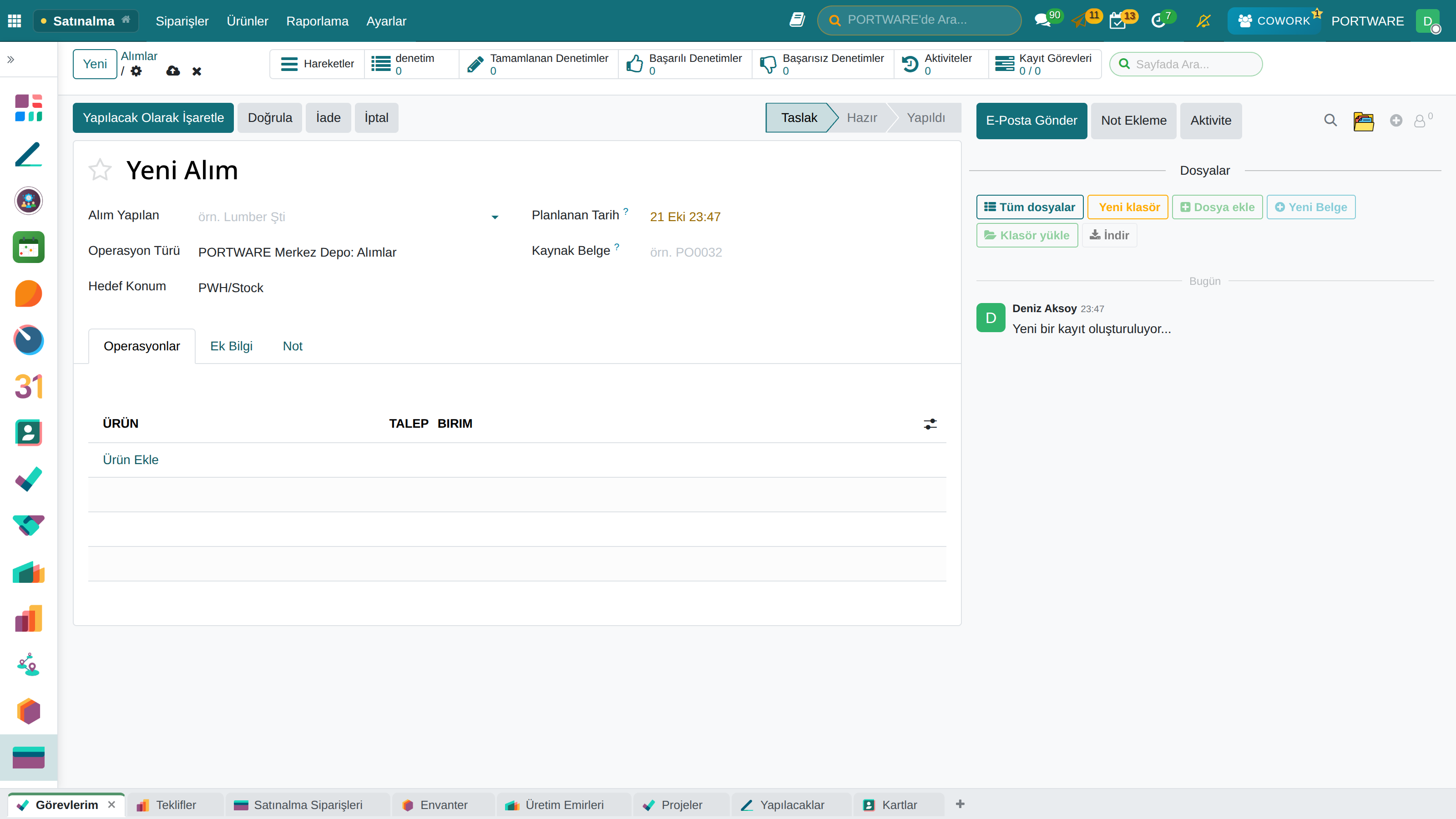Close the Görevlerim bottom tab

point(111,804)
